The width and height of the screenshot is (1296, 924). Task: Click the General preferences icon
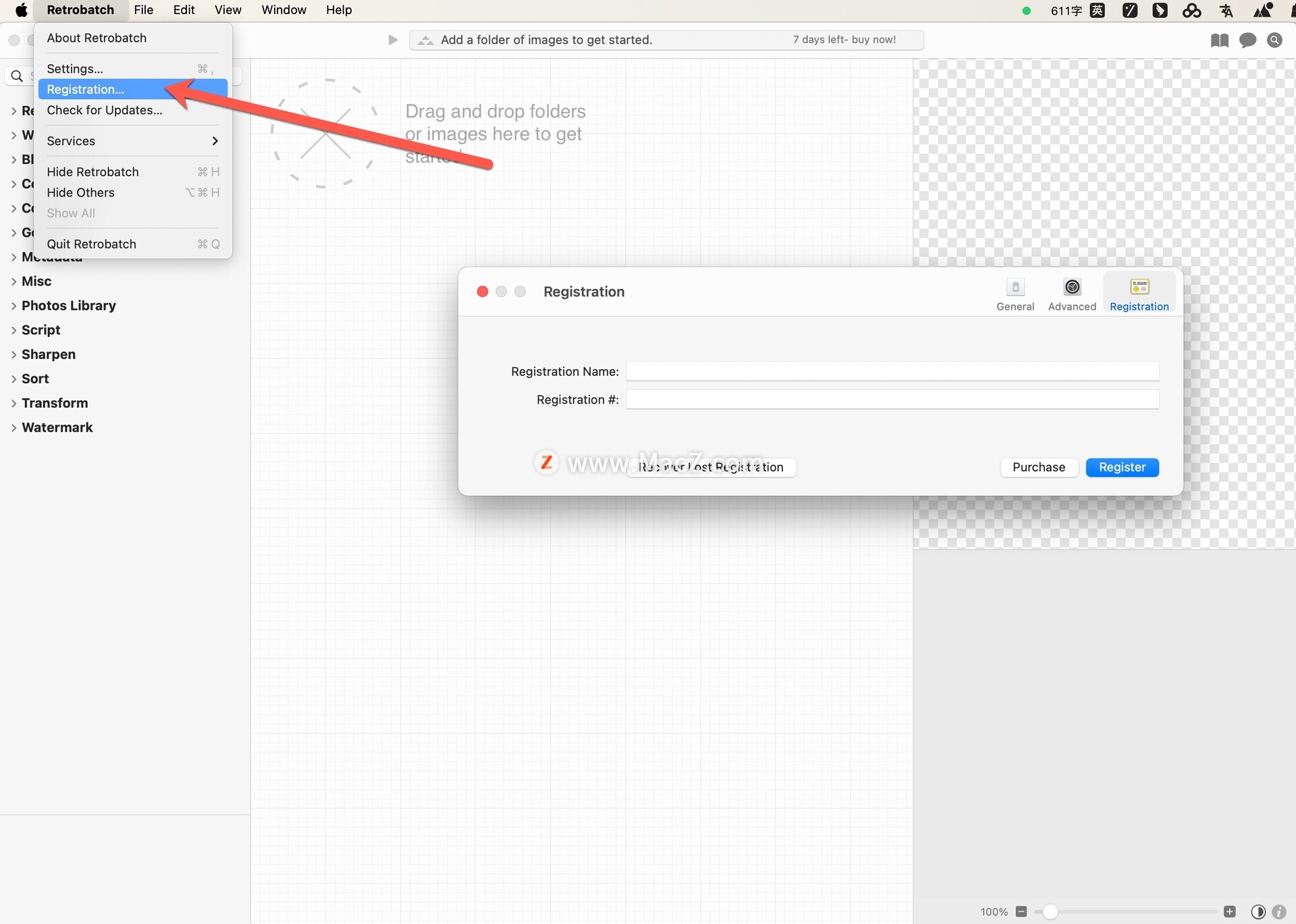pos(1015,294)
